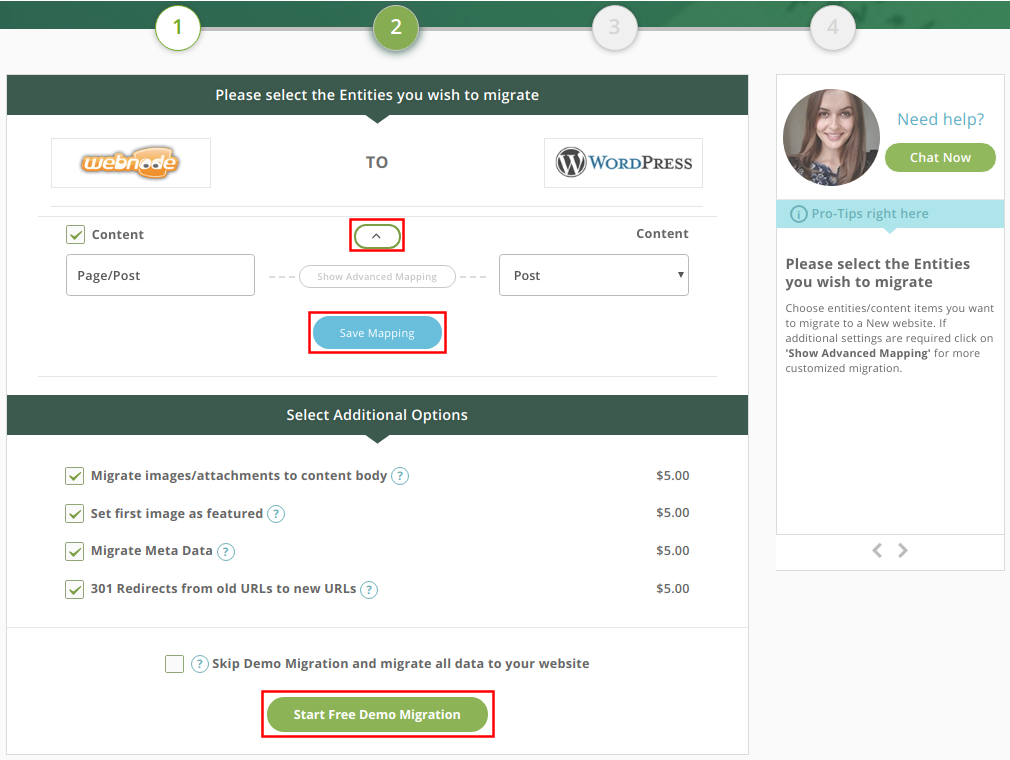Uncheck Set first image as featured

(75, 514)
